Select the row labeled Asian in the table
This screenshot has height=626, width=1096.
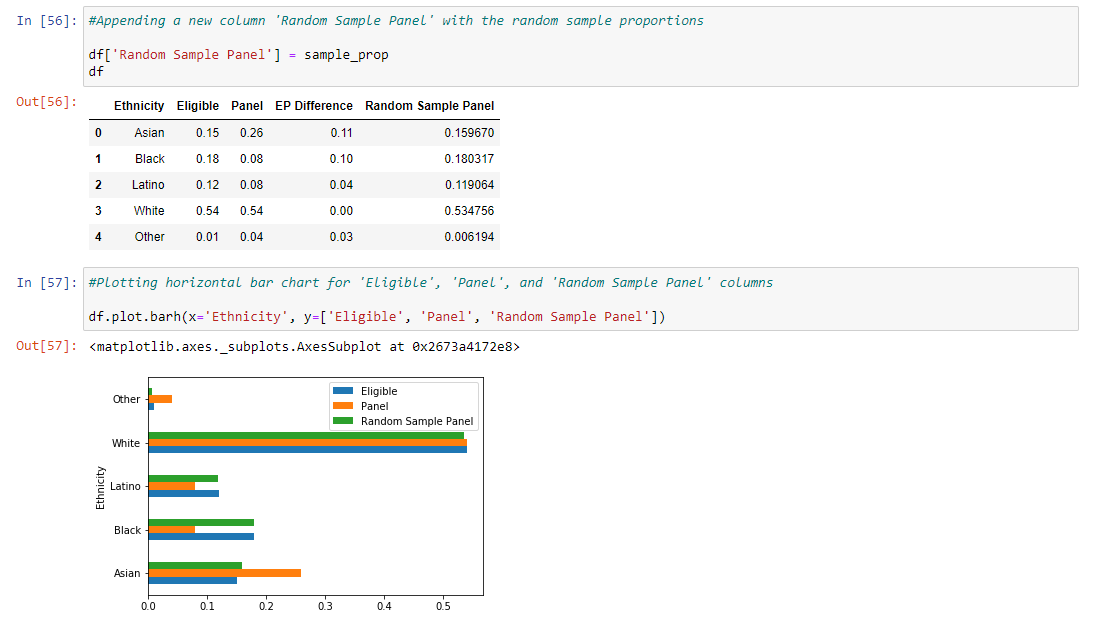pos(149,132)
